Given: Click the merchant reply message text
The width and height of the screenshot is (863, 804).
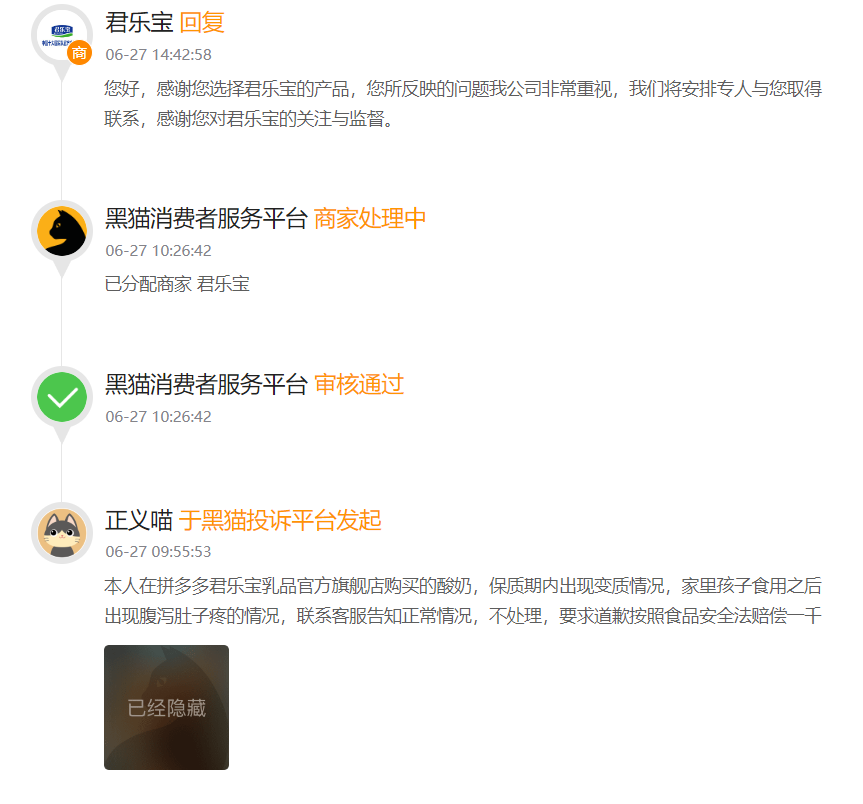Looking at the screenshot, I should (x=463, y=103).
